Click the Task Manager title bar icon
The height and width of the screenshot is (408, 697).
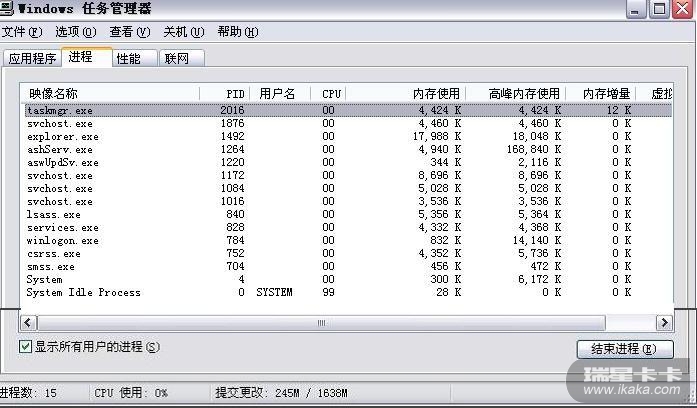pyautogui.click(x=7, y=8)
